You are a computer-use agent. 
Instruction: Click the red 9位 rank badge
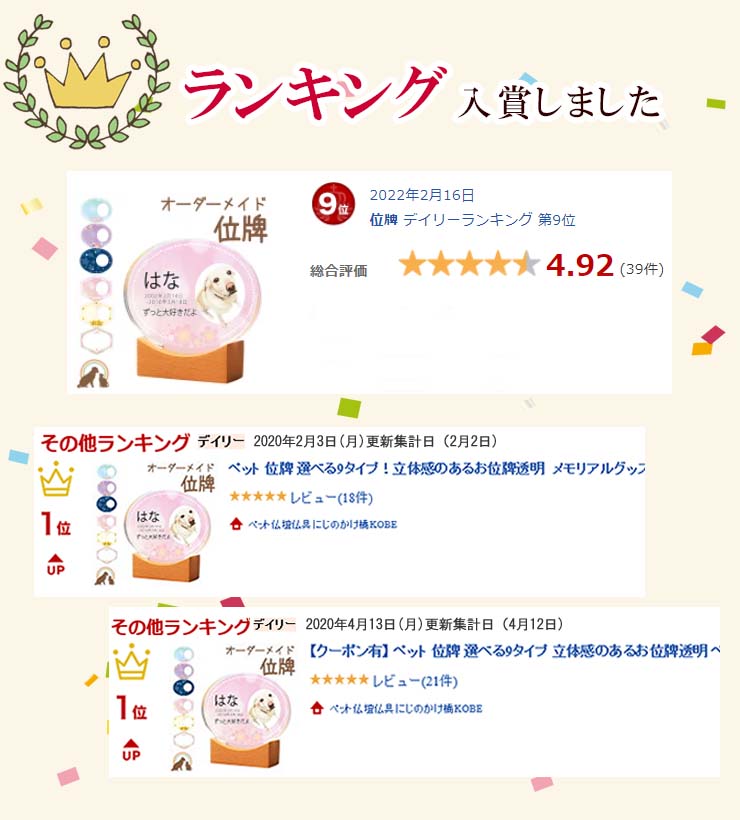coord(333,203)
